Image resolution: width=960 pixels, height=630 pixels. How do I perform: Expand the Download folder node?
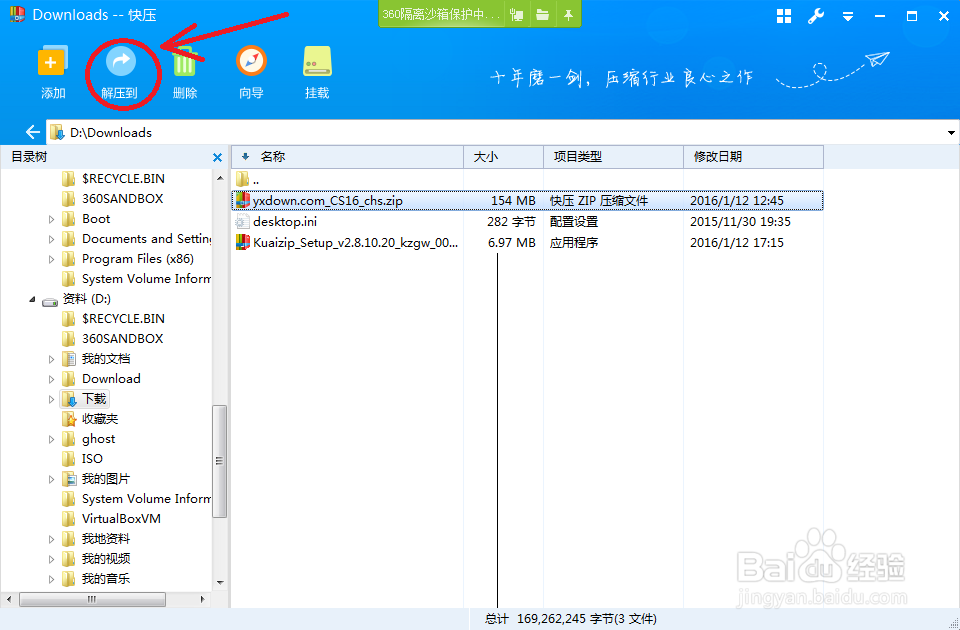[51, 379]
